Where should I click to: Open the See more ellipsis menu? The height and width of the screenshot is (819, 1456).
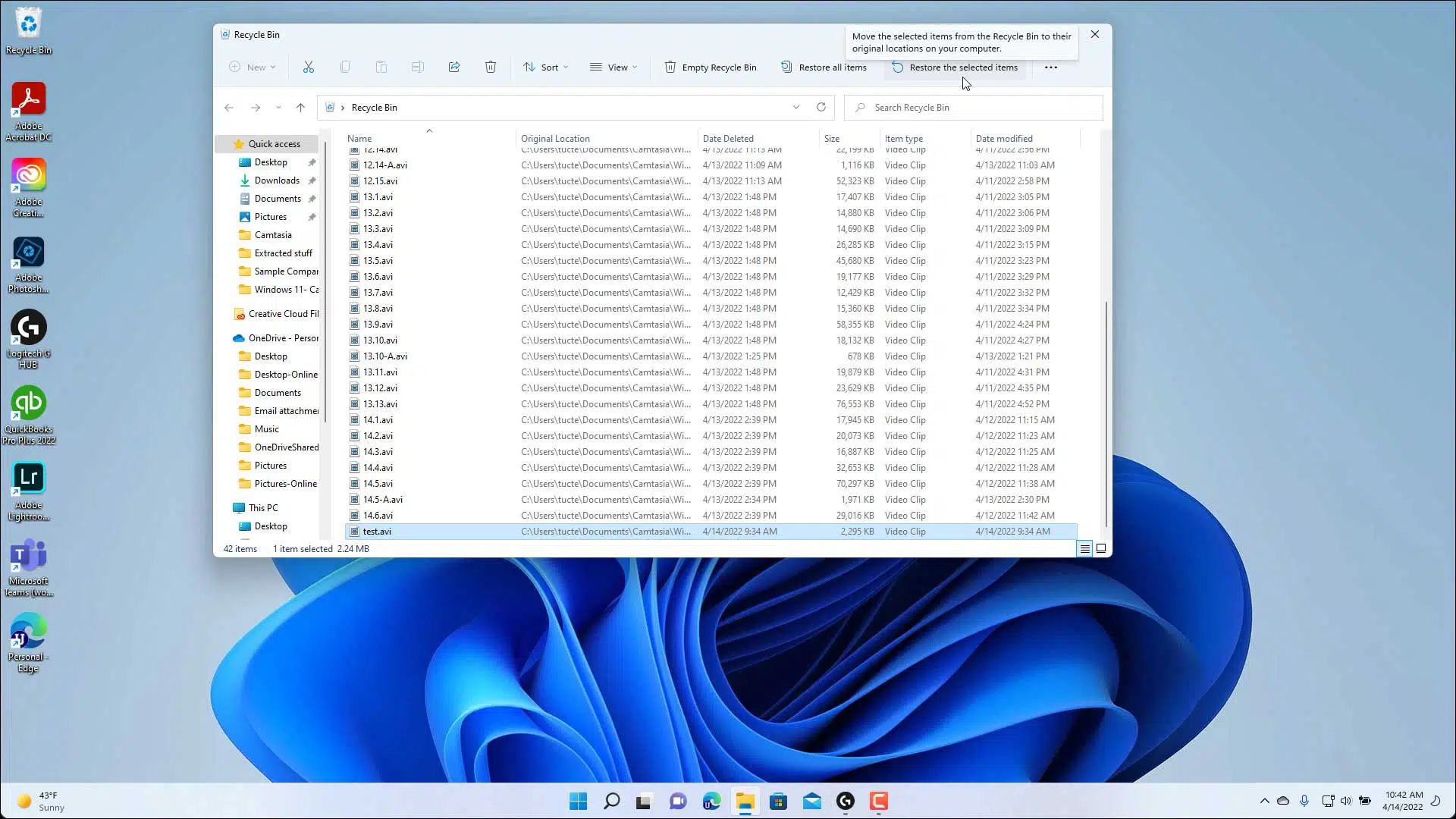click(x=1050, y=67)
